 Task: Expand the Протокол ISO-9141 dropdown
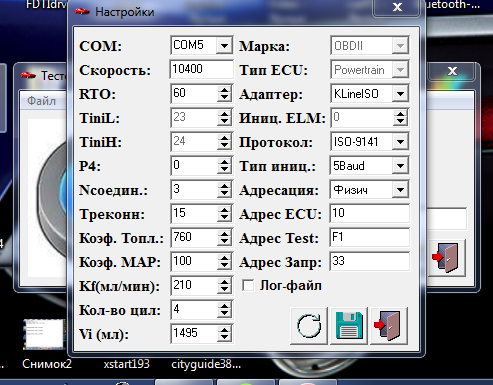pos(400,142)
